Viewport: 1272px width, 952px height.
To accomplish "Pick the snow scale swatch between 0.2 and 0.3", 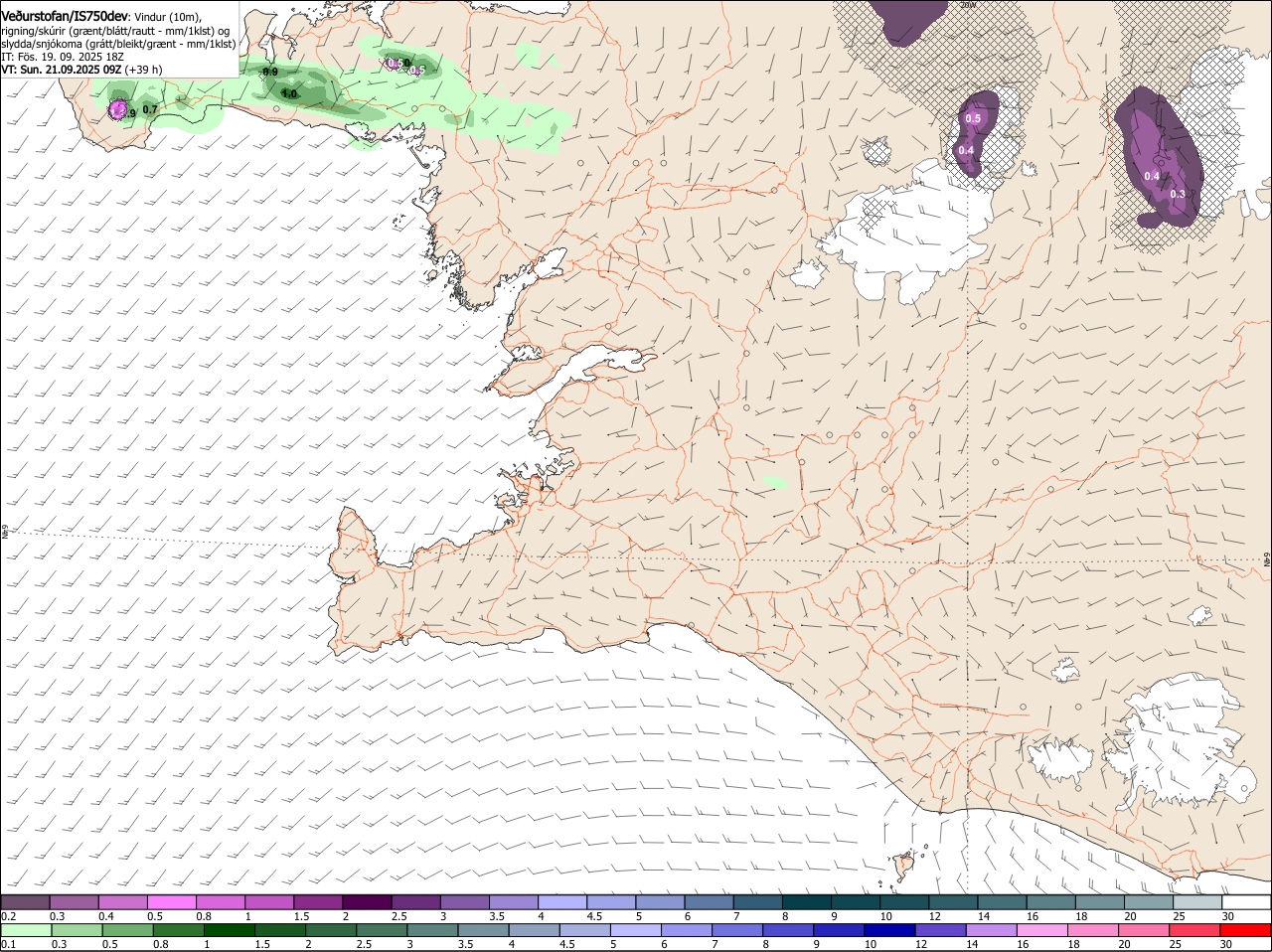I will click(x=25, y=902).
